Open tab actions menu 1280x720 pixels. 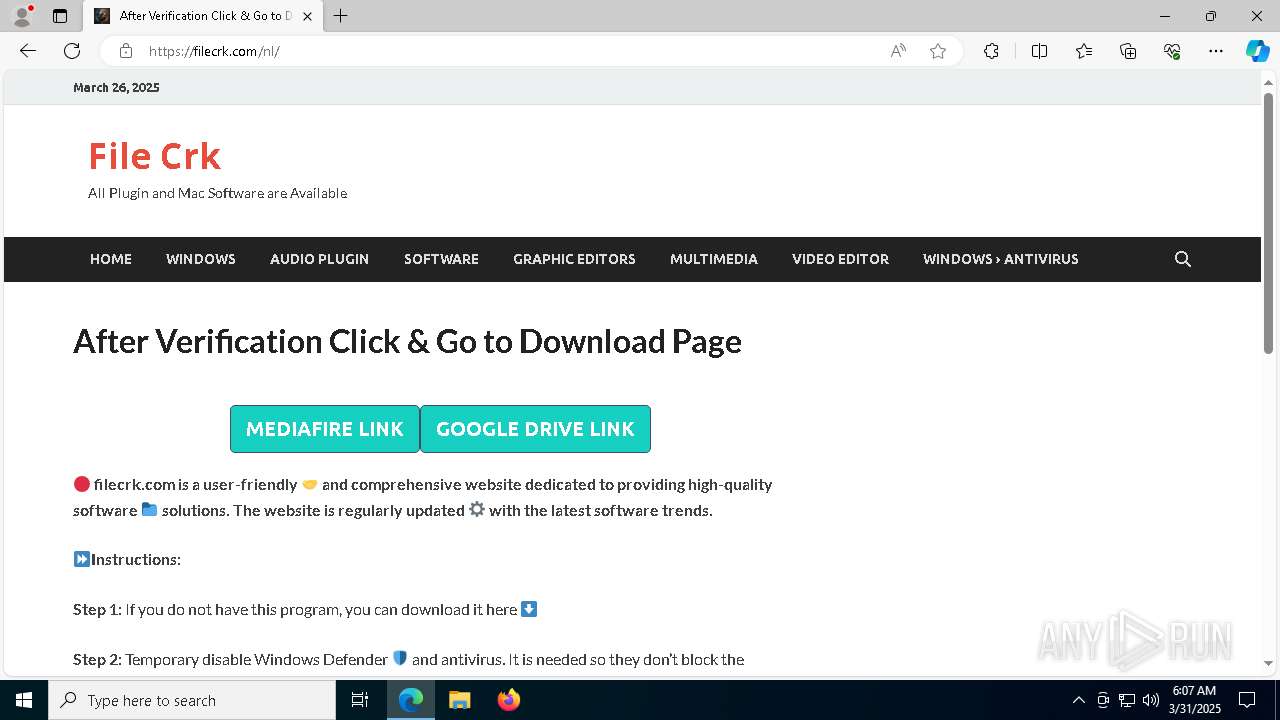coord(60,16)
